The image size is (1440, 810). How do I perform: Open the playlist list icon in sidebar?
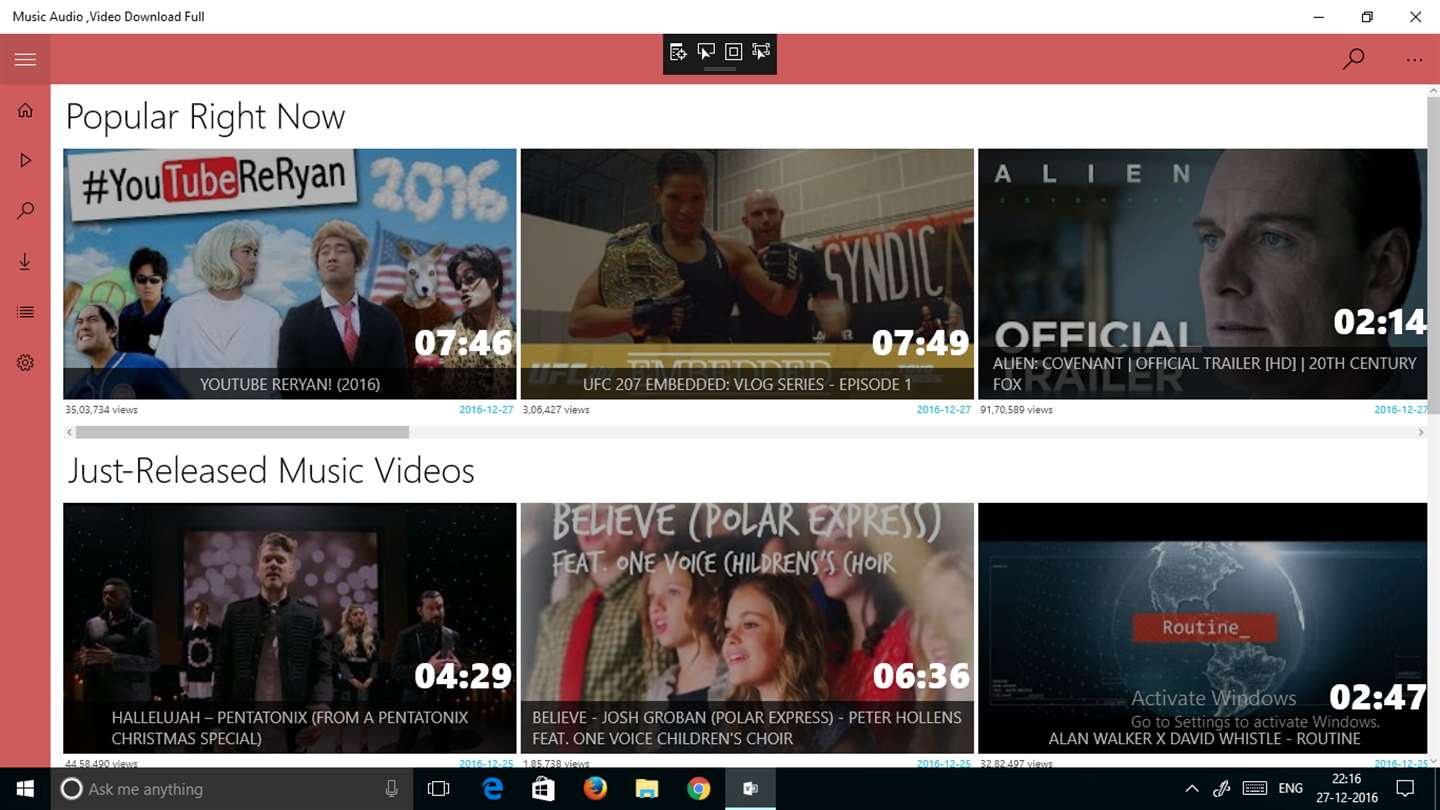tap(25, 312)
